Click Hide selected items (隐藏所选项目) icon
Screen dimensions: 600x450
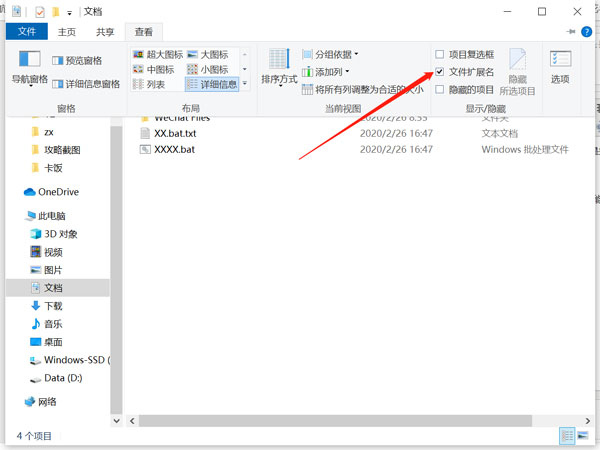point(517,68)
